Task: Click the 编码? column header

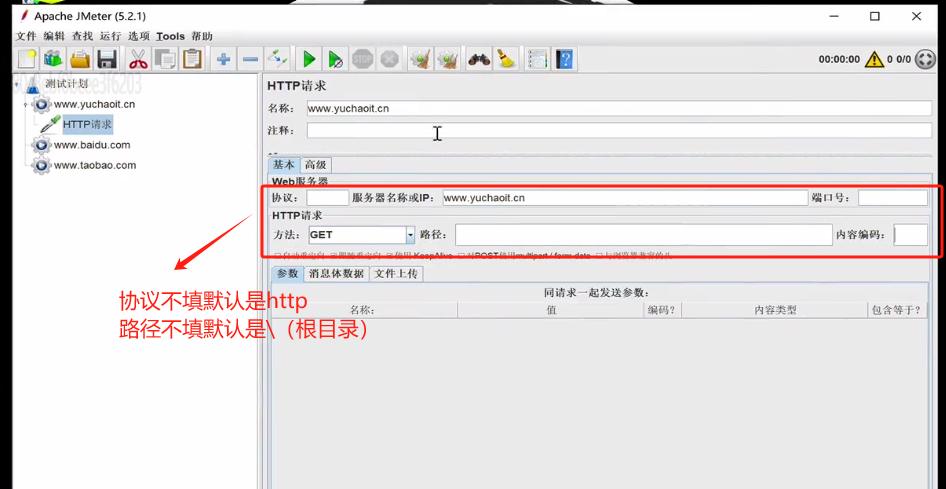Action: coord(662,310)
